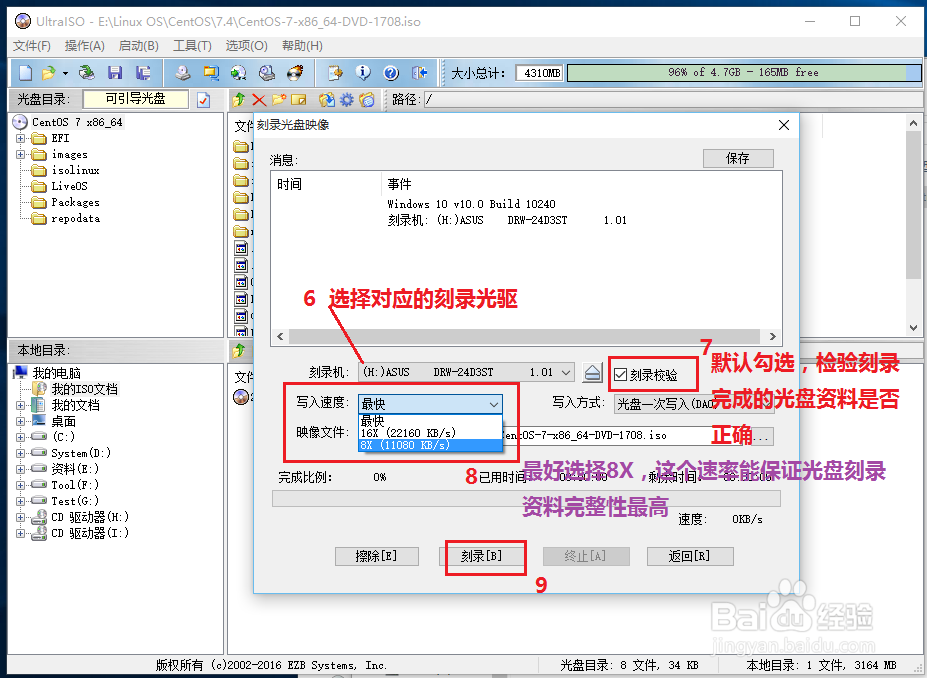This screenshot has height=678, width=927.
Task: Click the New folder icon in disc toolbar
Action: pyautogui.click(x=278, y=100)
